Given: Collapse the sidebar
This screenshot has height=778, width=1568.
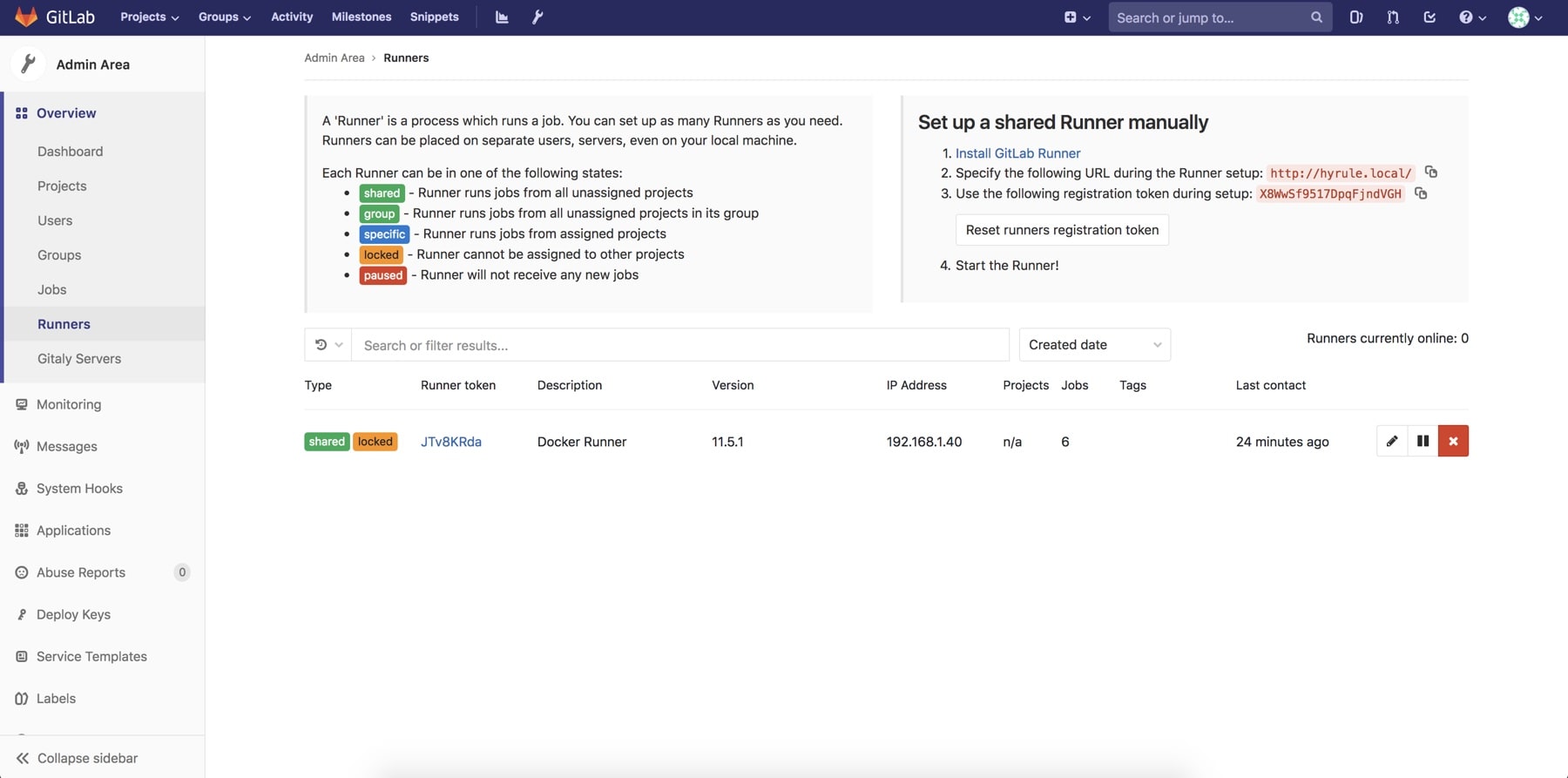Looking at the screenshot, I should pos(87,758).
